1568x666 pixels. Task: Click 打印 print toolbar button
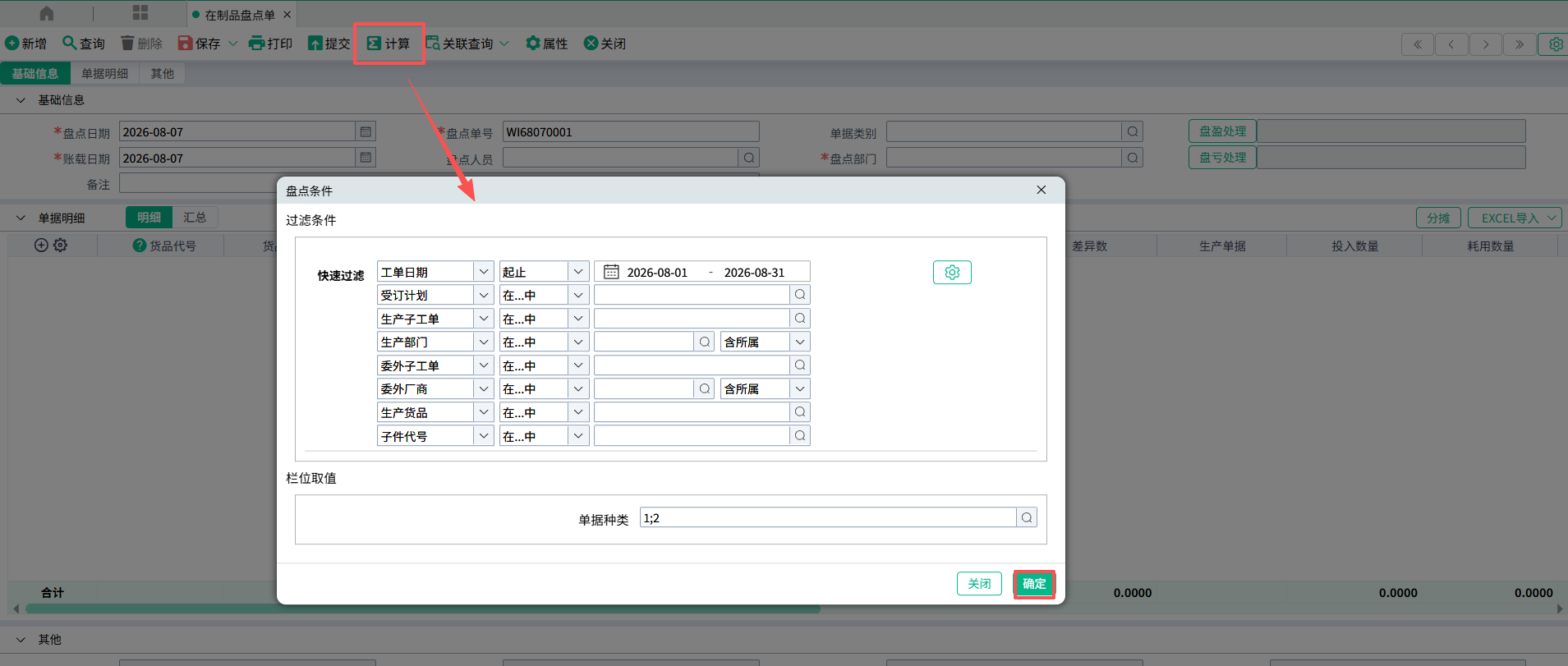[x=271, y=43]
